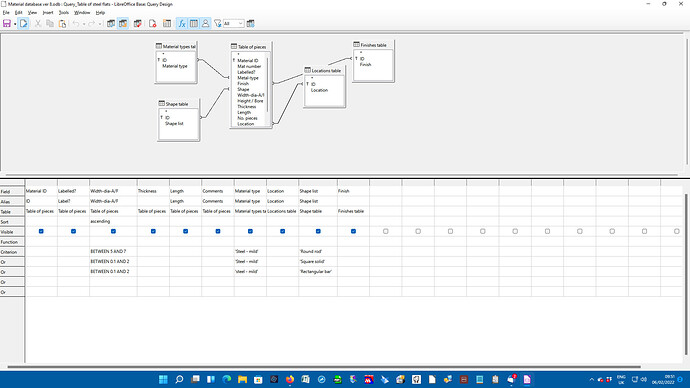This screenshot has height=388, width=690.
Task: Uncheck Visible for Labelled? column
Action: click(73, 231)
